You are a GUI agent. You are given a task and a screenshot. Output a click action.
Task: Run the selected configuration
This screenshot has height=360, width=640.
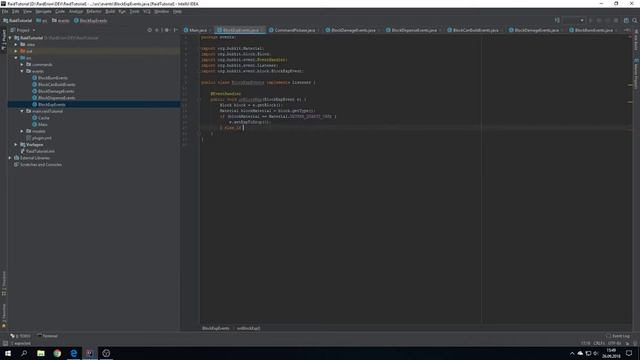point(591,20)
